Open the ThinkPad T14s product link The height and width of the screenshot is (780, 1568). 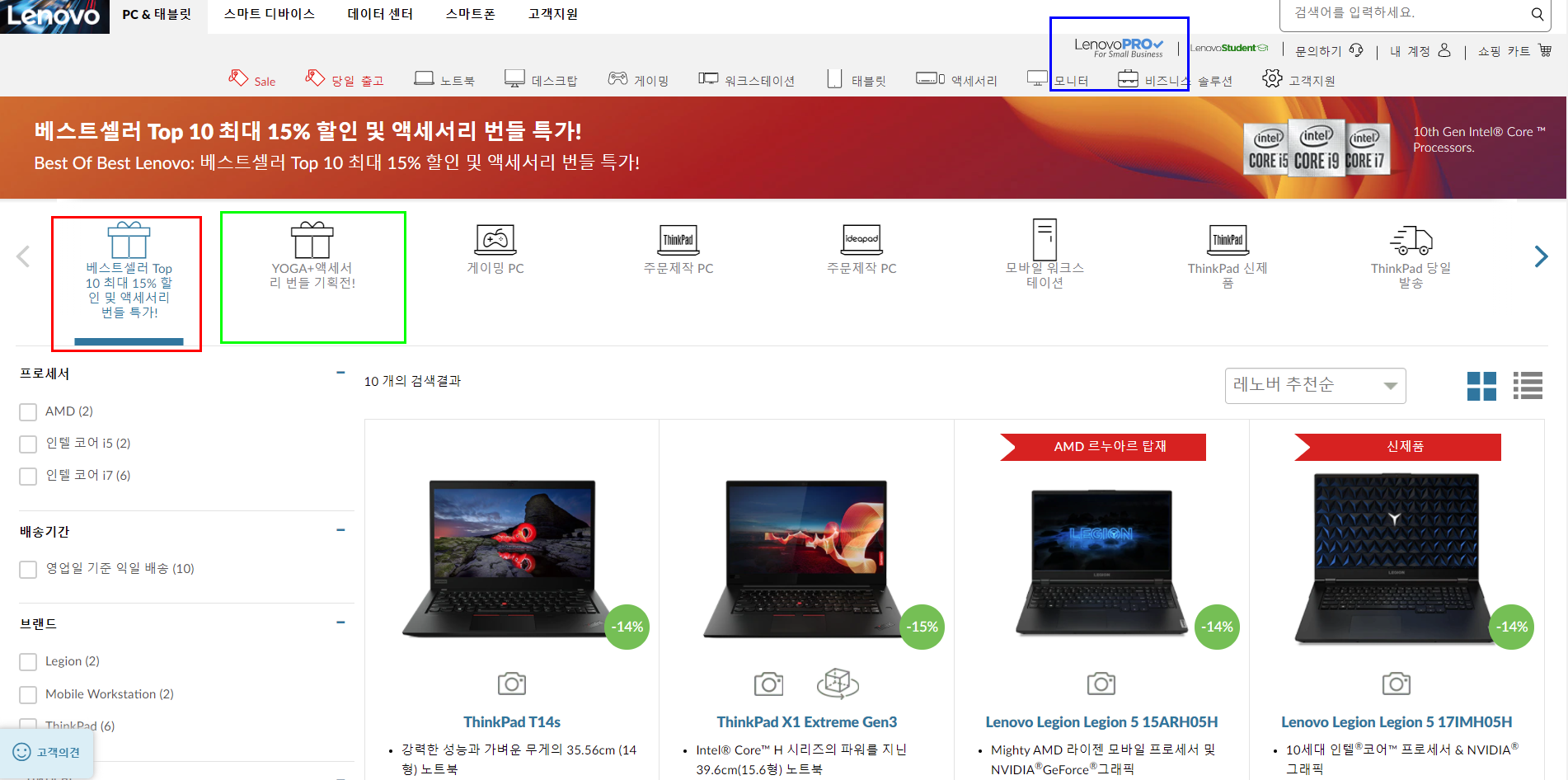click(512, 721)
